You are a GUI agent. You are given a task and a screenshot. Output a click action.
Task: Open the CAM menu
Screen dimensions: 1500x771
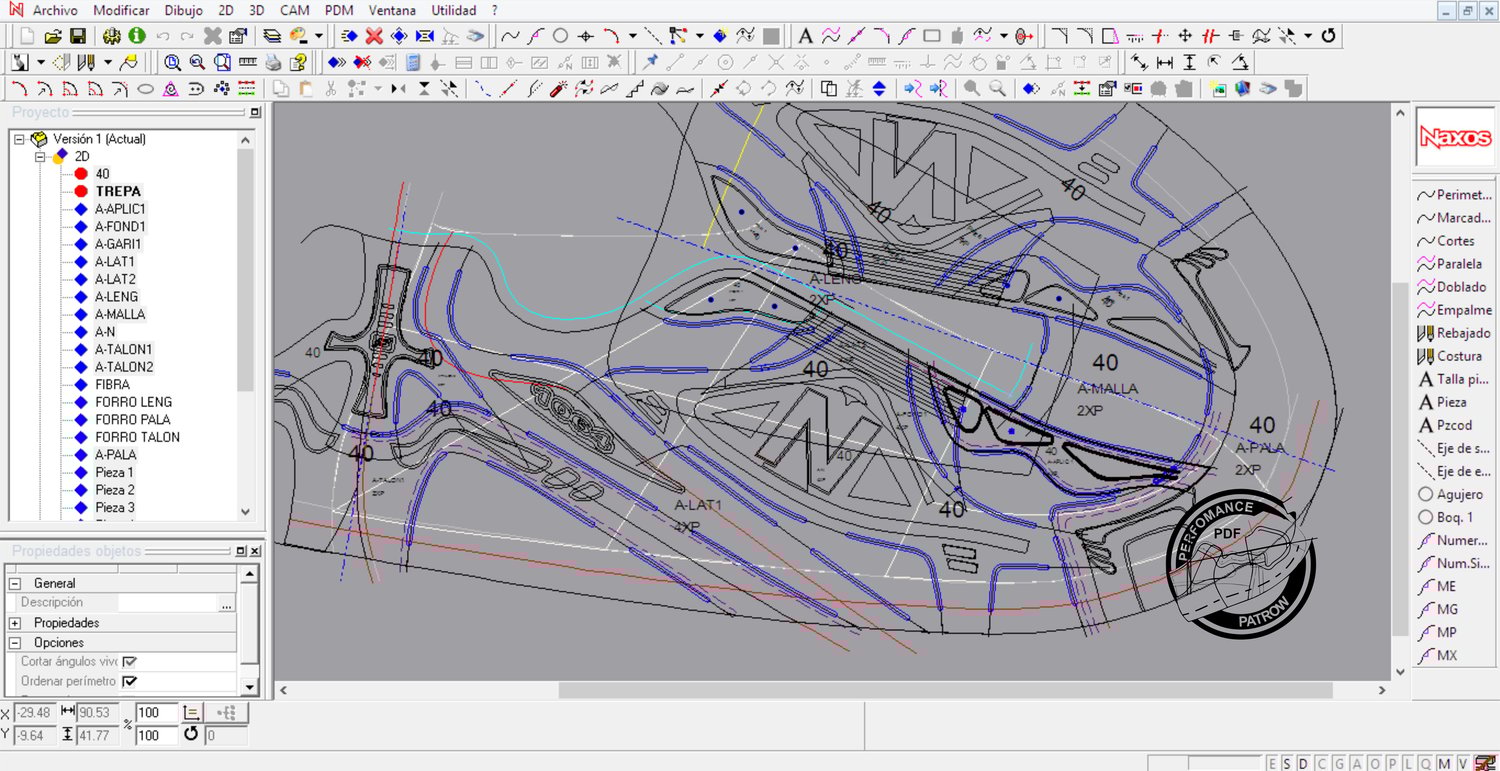coord(294,10)
